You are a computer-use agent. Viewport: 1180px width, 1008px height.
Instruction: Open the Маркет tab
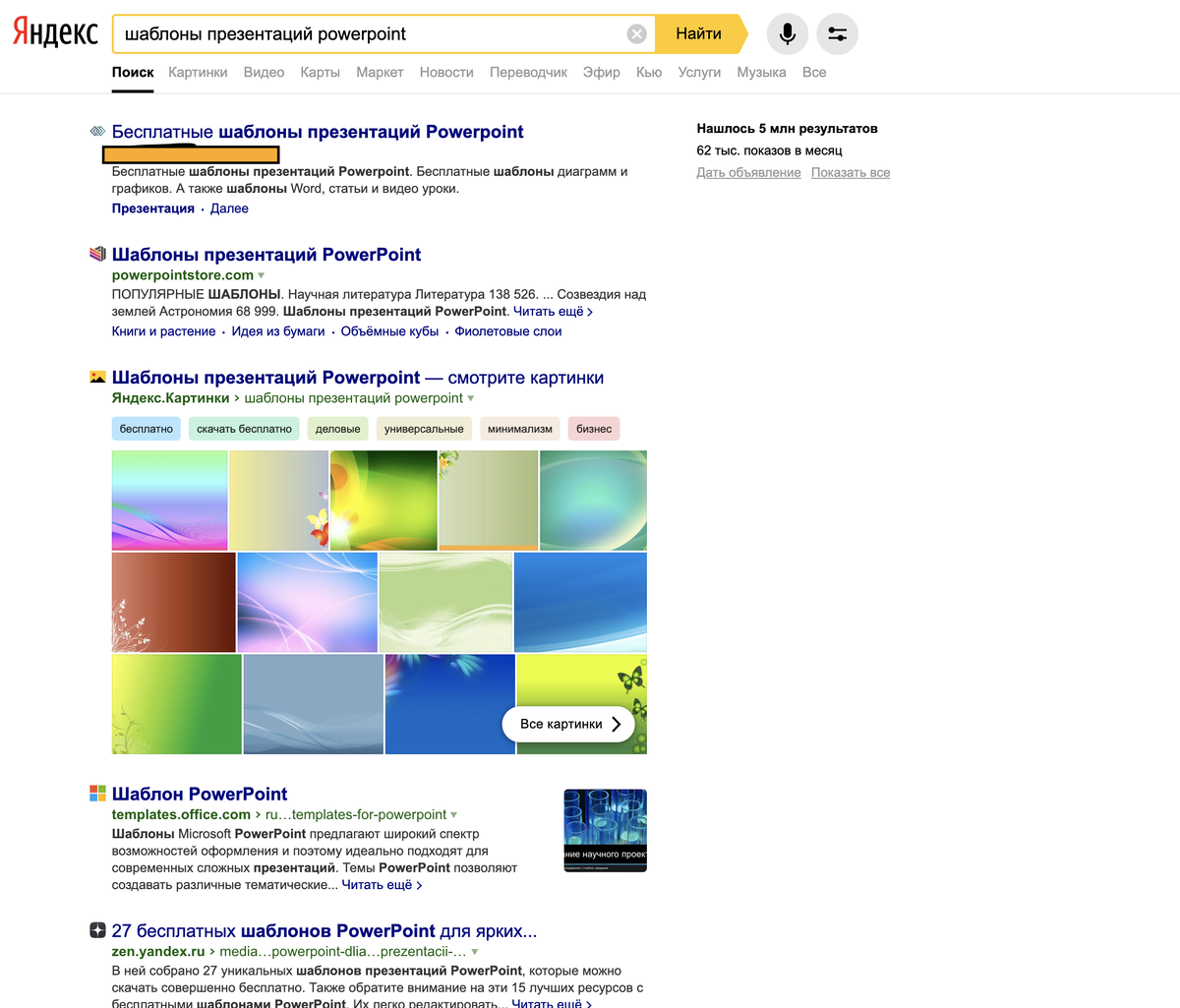pos(380,73)
